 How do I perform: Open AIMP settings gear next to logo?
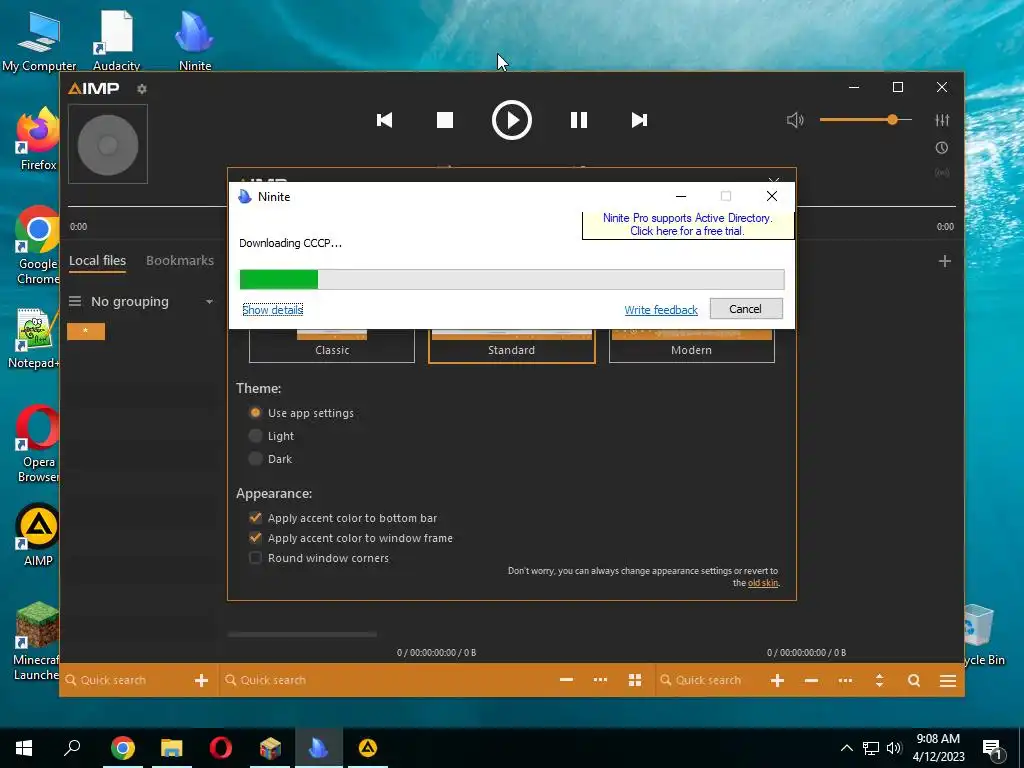pos(142,89)
